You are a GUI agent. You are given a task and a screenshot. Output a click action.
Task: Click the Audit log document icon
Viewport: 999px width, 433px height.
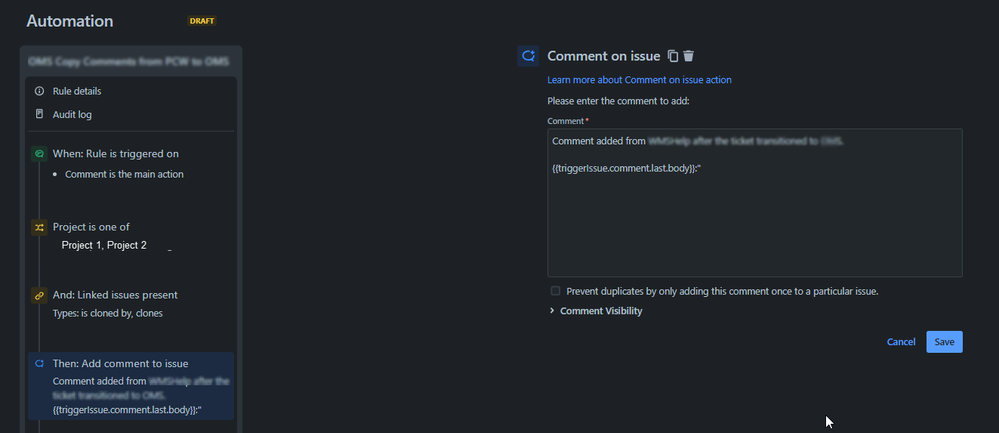39,115
